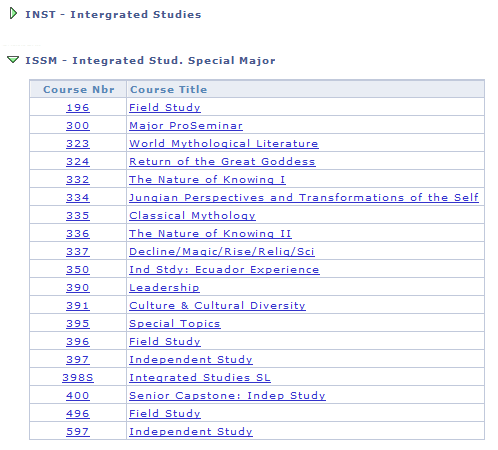Open course number 400 link
Viewport: 498px width, 450px height.
tap(78, 396)
